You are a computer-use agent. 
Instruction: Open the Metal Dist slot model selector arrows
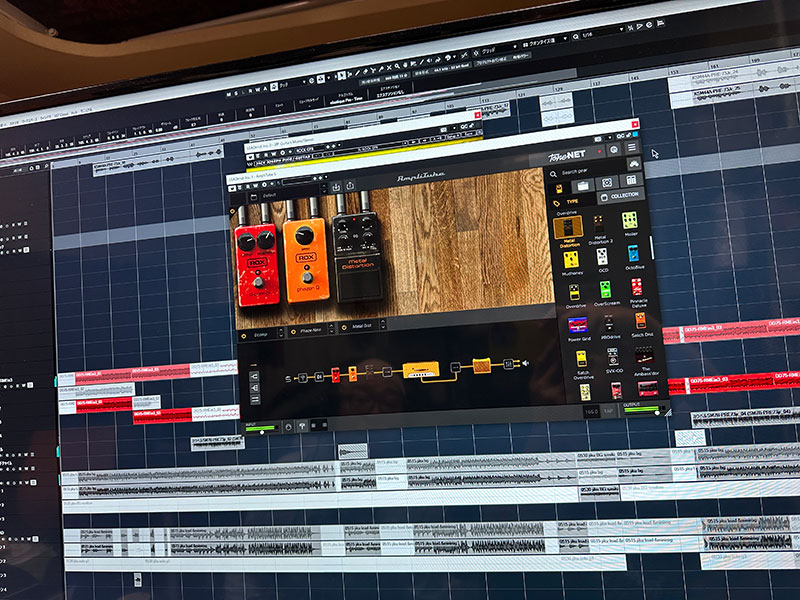(383, 323)
